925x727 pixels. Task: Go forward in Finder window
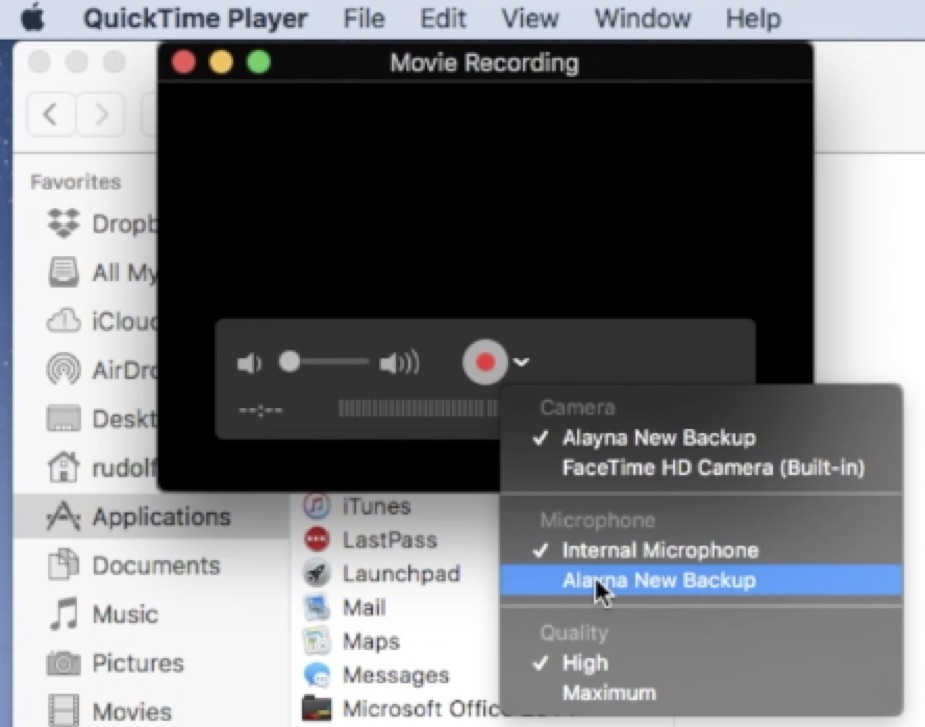101,114
